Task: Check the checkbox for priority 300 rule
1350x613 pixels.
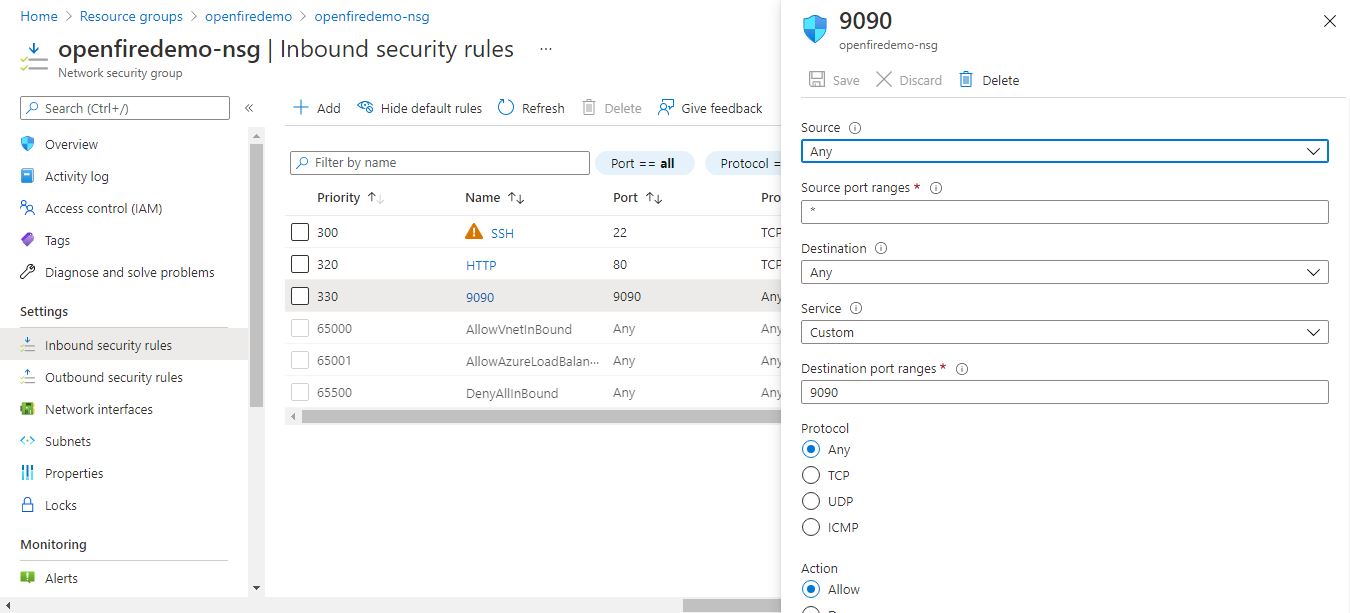Action: [x=300, y=233]
